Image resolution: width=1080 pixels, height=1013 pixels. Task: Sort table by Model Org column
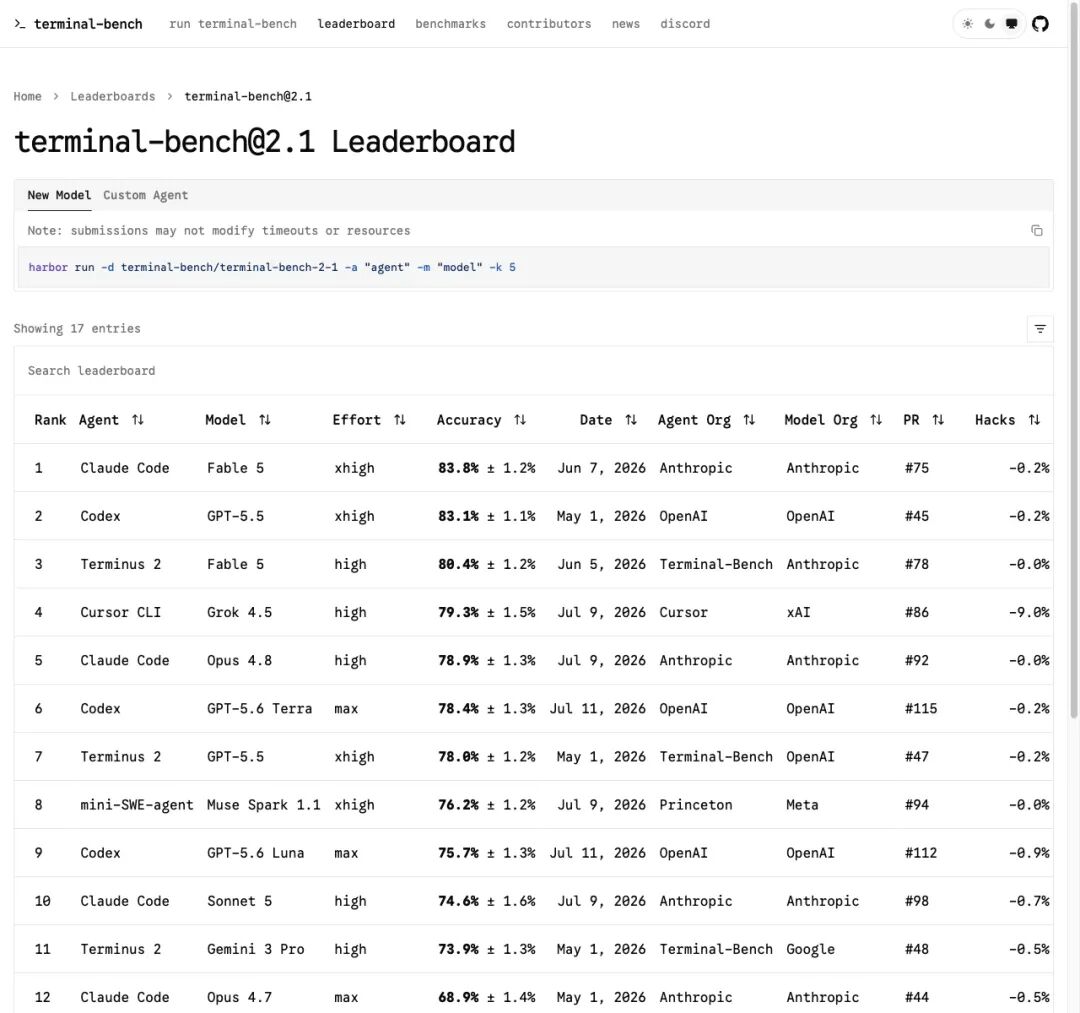click(x=876, y=420)
